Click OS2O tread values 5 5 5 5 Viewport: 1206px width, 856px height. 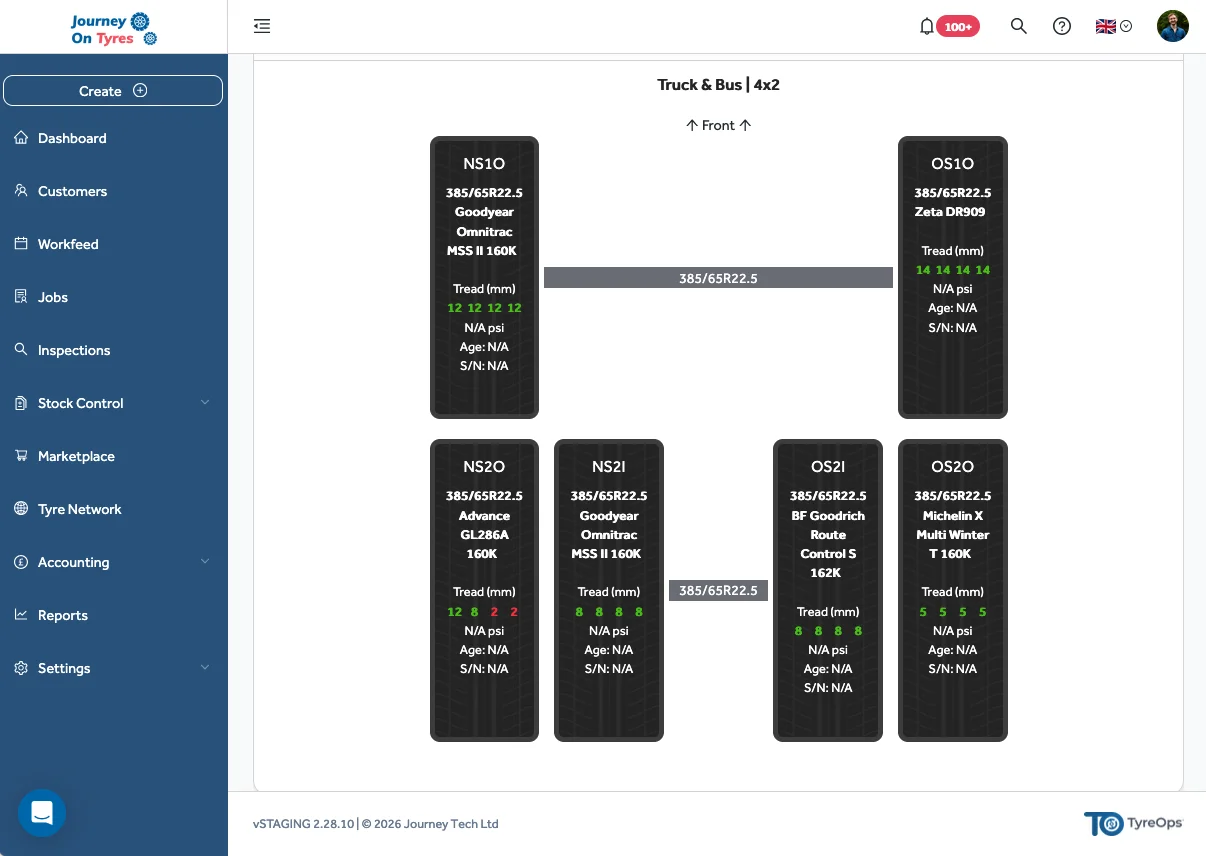(953, 612)
